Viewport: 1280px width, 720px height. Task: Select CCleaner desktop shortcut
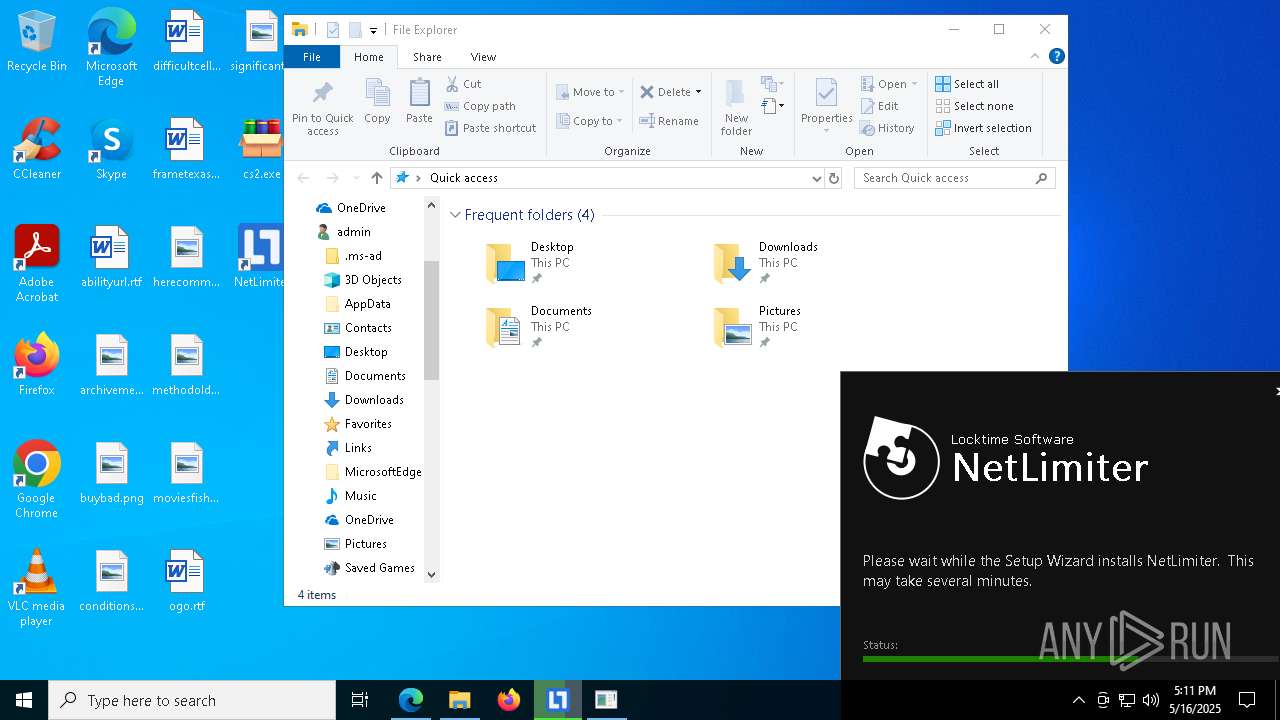point(37,150)
